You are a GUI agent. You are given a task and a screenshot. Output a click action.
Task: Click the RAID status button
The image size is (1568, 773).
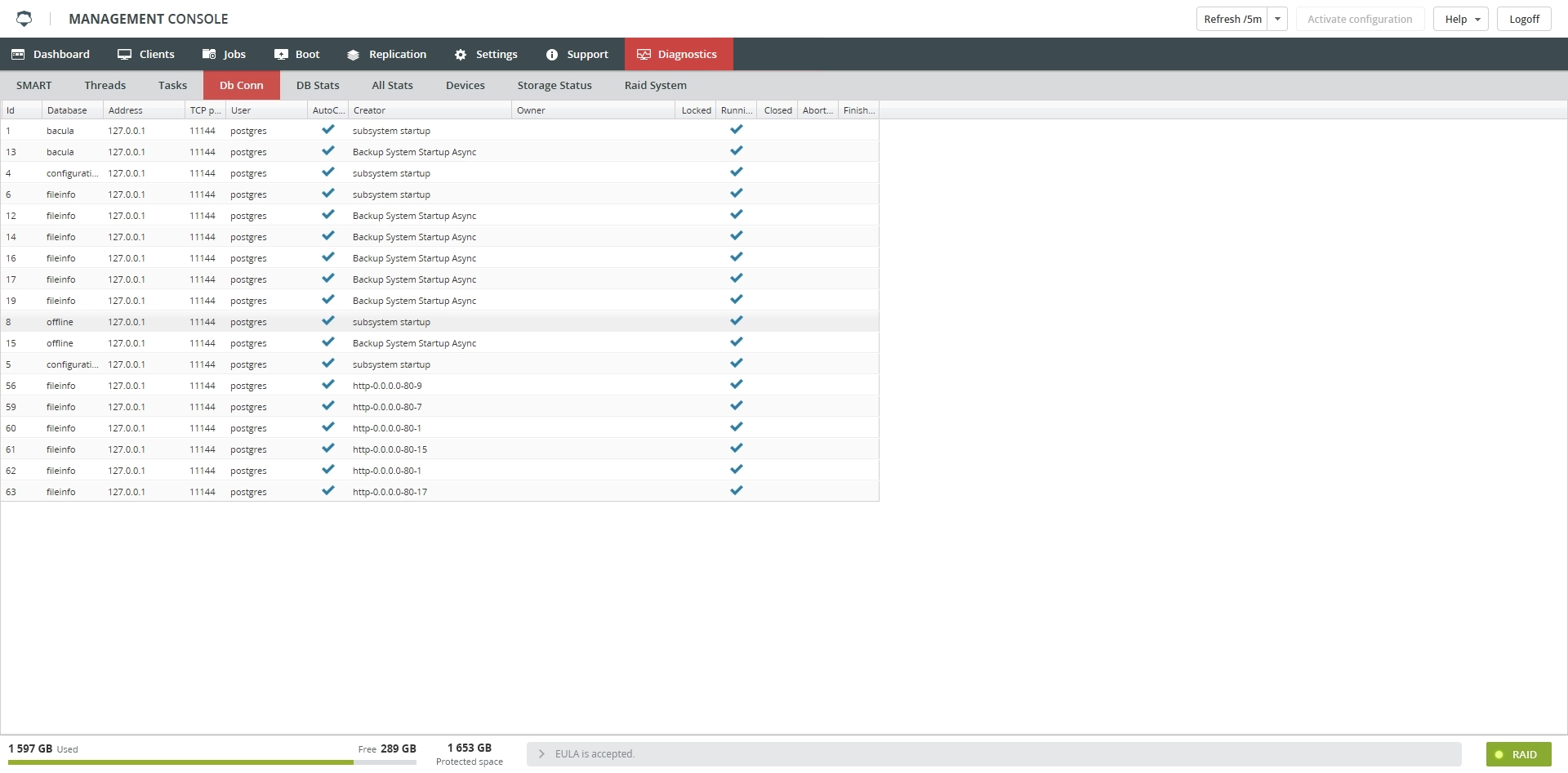click(x=1519, y=754)
